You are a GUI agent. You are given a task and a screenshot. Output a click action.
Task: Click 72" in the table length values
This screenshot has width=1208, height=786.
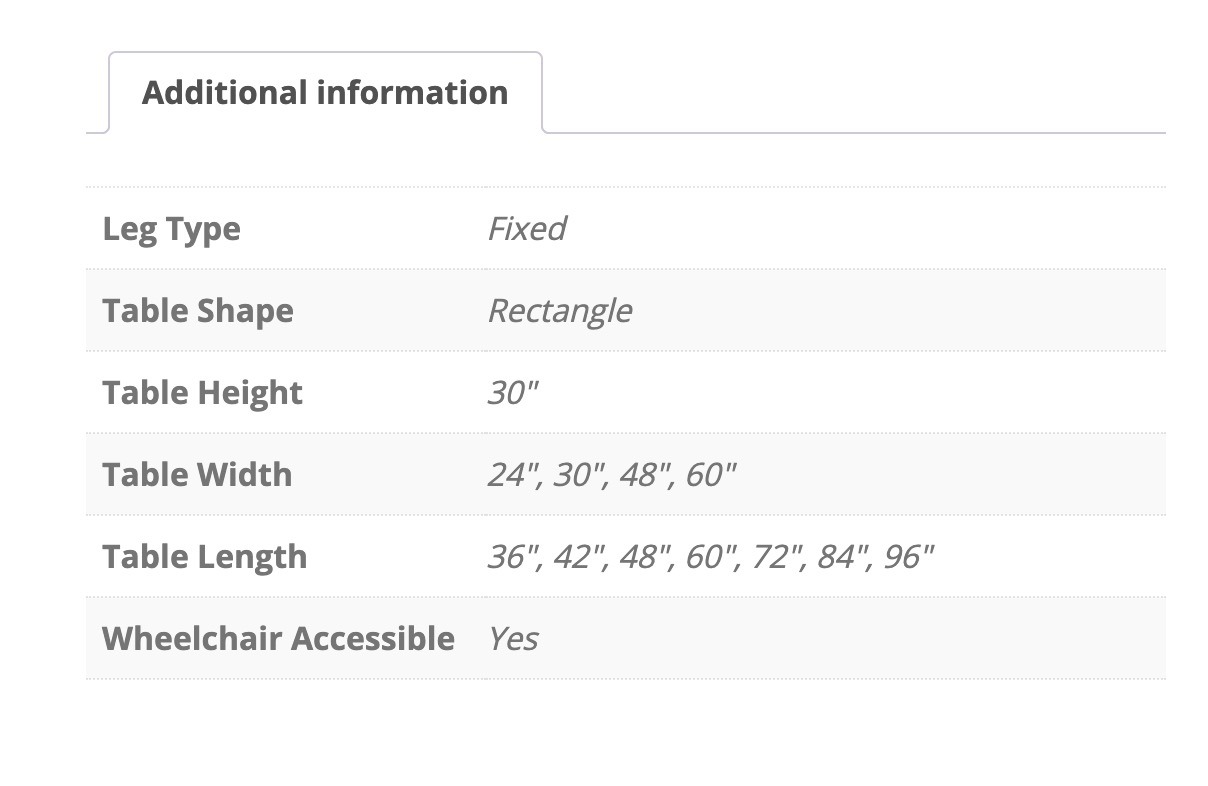pyautogui.click(x=776, y=556)
